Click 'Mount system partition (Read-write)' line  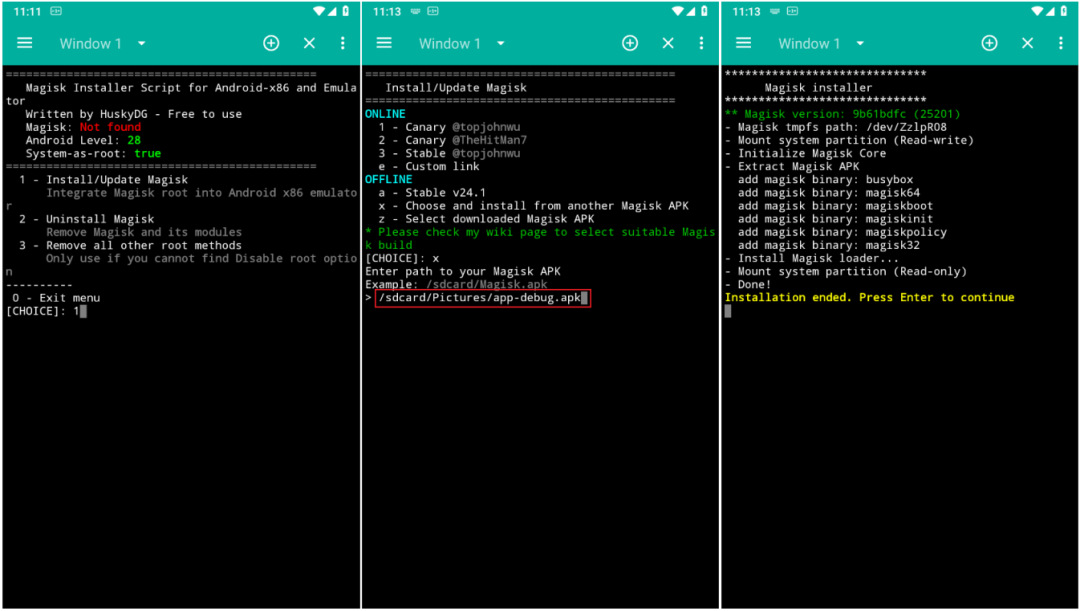pos(849,140)
